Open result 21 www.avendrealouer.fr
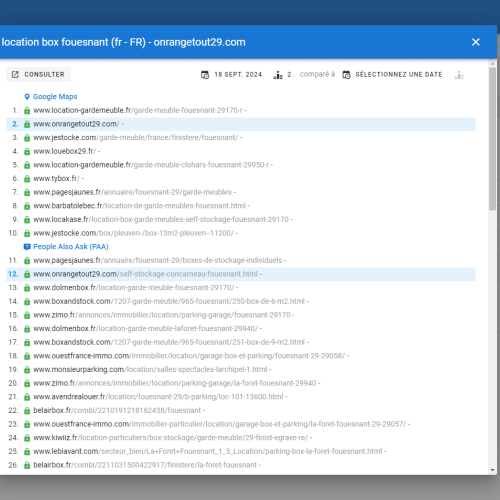Screen dimensions: 500x500 158,397
